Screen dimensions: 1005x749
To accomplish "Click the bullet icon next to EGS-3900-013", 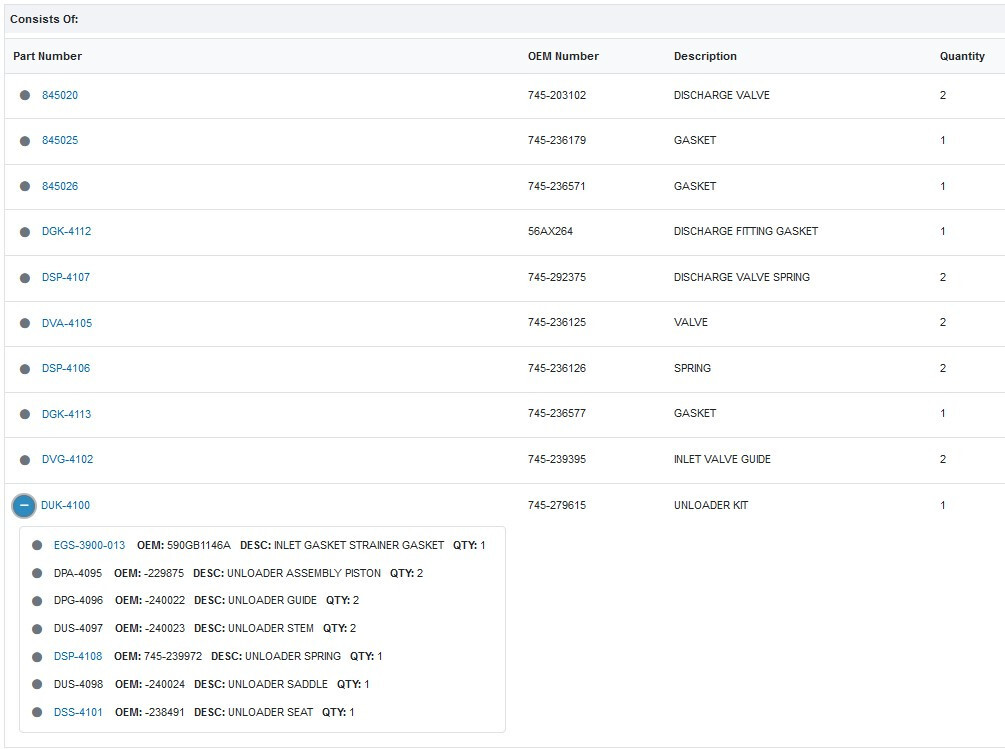I will pos(37,545).
